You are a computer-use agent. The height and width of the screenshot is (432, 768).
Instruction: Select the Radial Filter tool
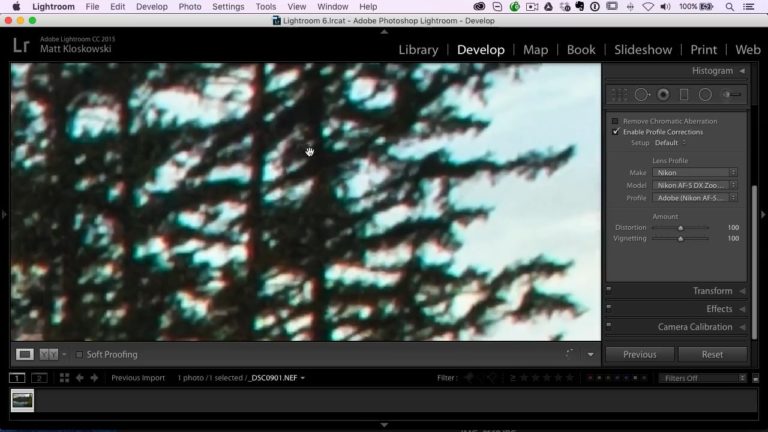tap(705, 95)
